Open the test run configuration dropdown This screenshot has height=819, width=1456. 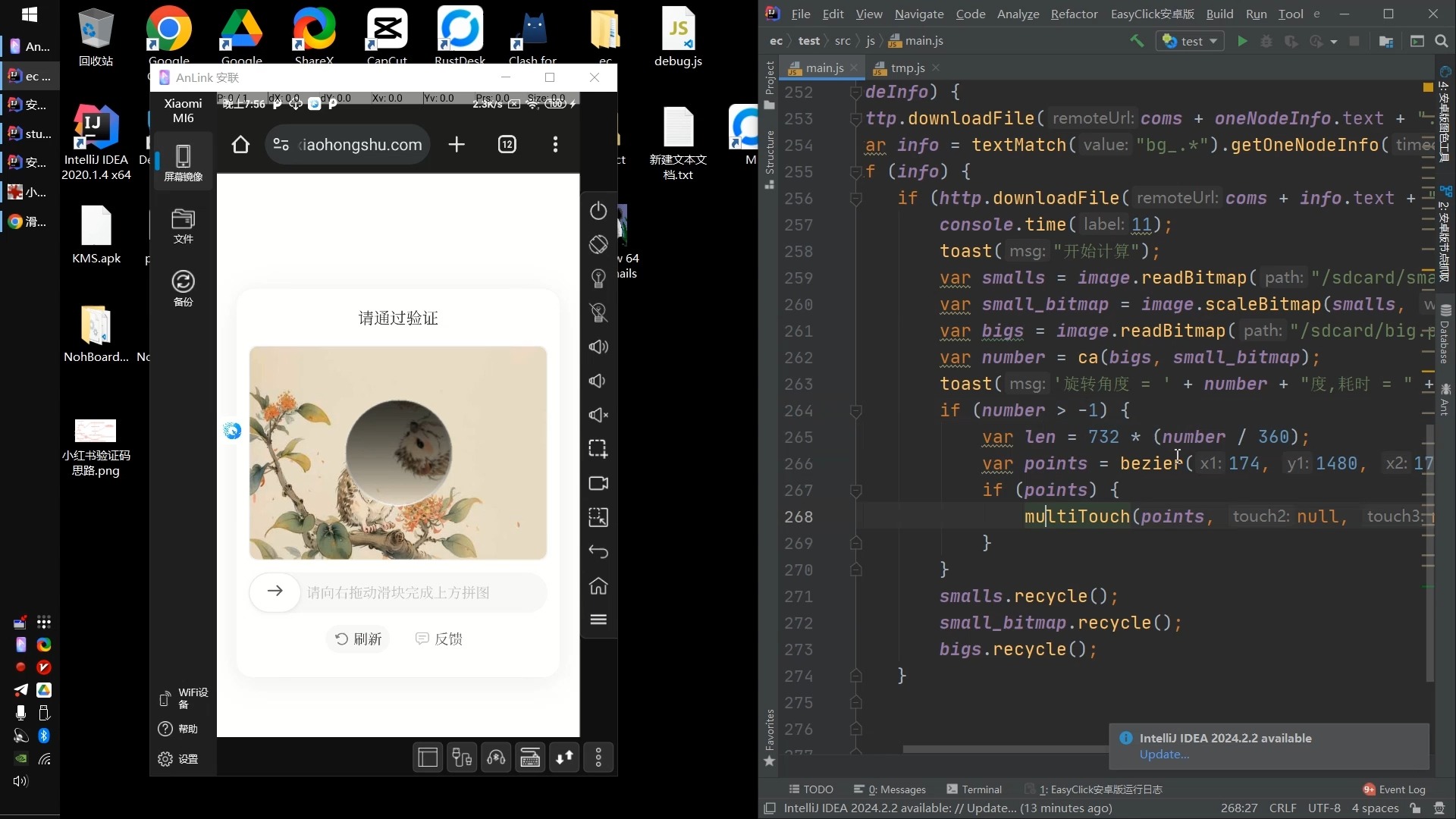pyautogui.click(x=1191, y=41)
